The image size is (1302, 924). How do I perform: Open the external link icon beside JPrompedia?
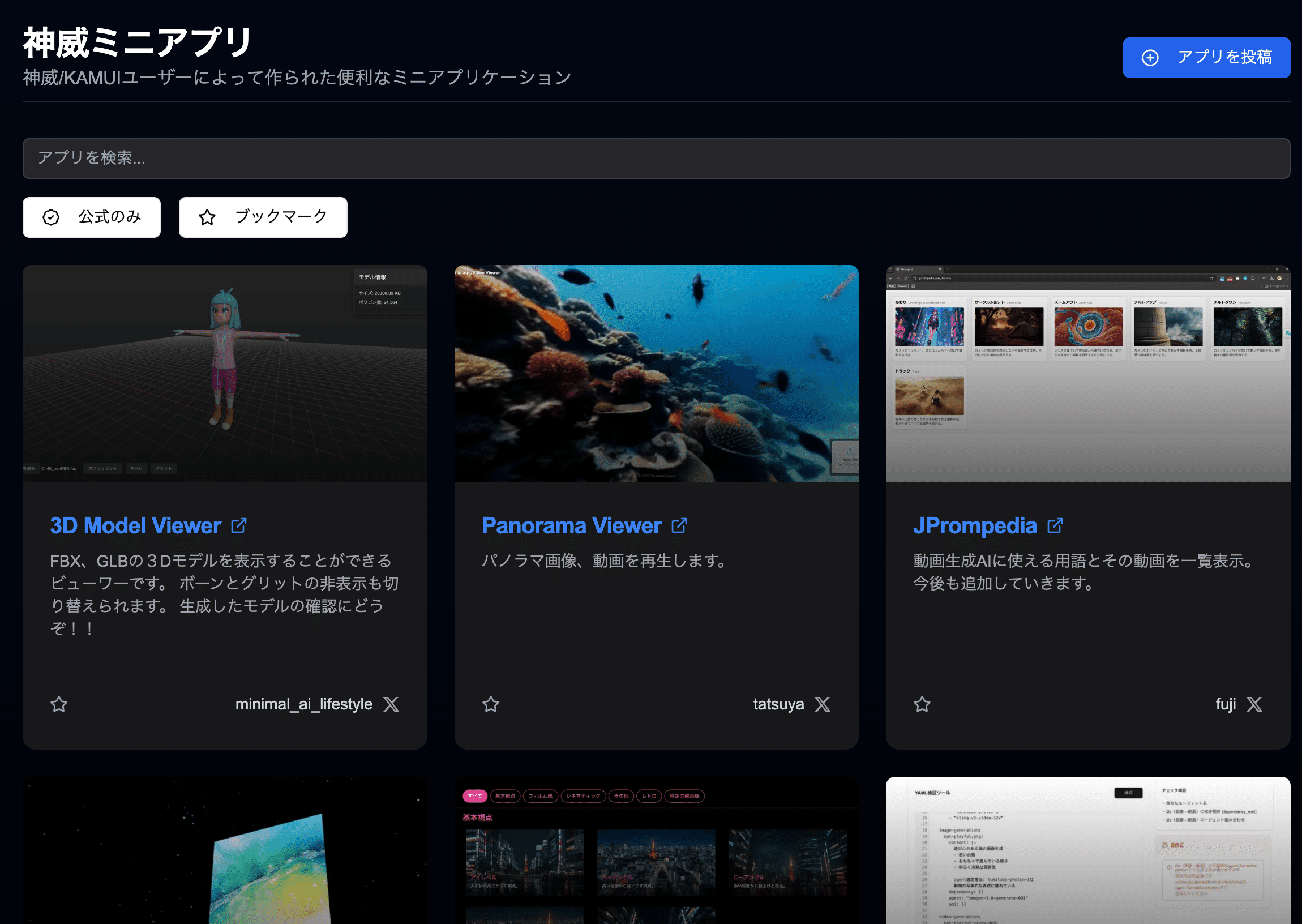[x=1055, y=526]
